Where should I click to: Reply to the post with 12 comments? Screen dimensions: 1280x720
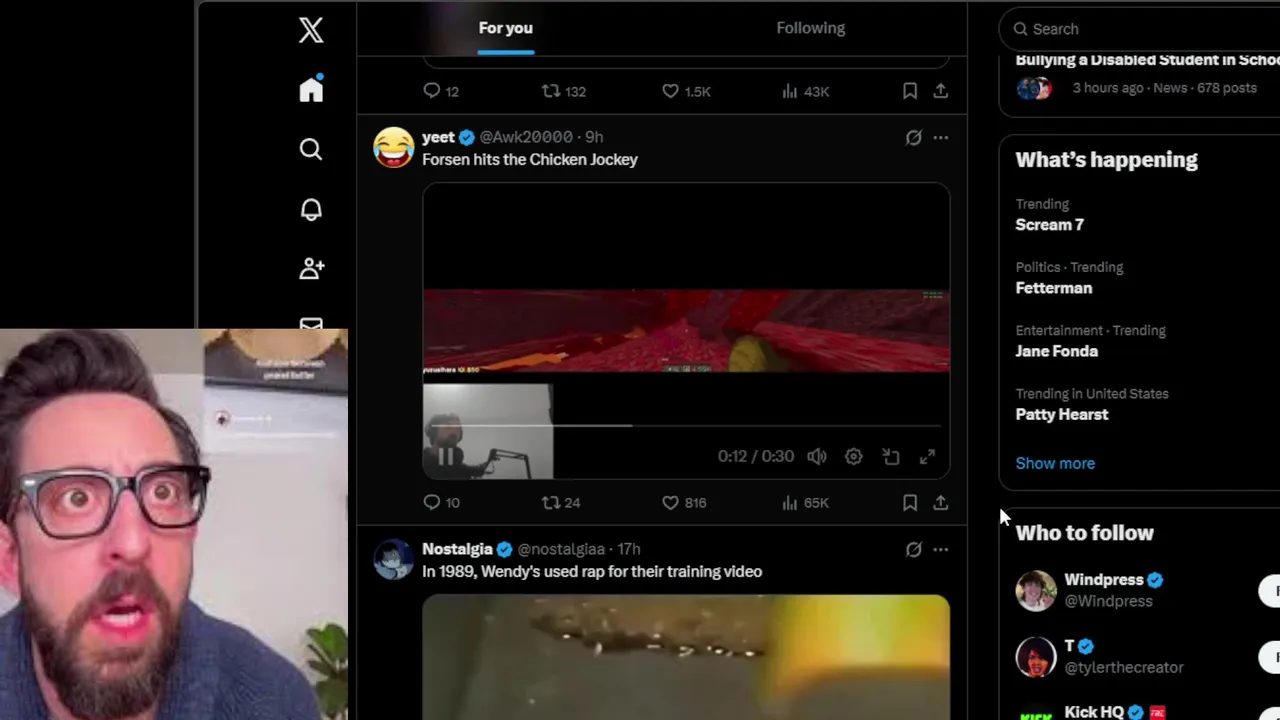pos(441,91)
